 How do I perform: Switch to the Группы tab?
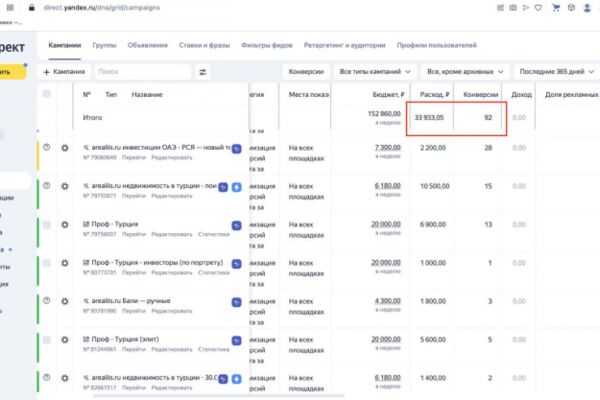pyautogui.click(x=104, y=45)
